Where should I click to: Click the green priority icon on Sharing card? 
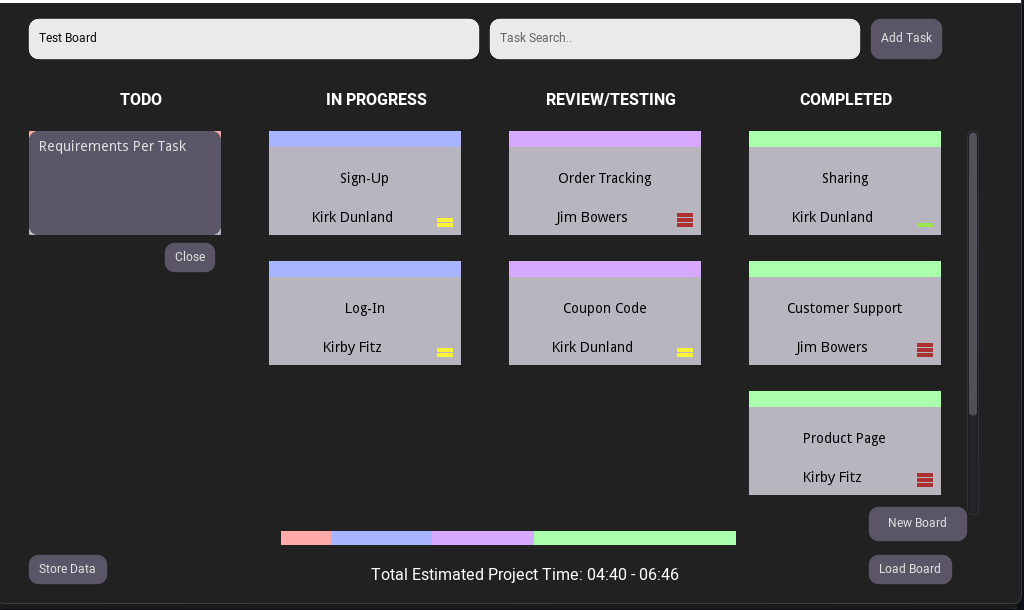click(925, 225)
